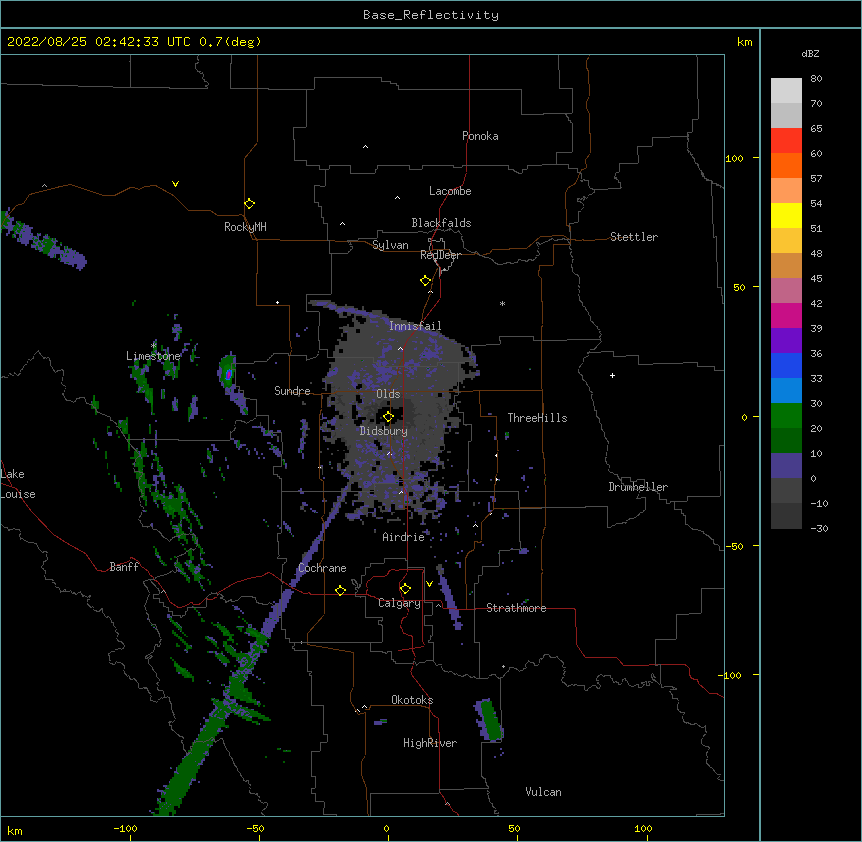Click the white caret marker left of Lacombe
The image size is (862, 842).
point(397,198)
